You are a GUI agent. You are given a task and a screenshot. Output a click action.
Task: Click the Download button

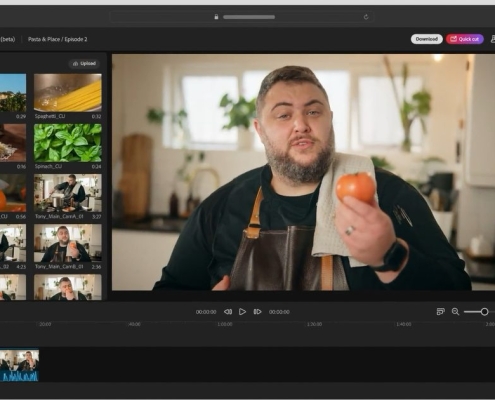[426, 39]
